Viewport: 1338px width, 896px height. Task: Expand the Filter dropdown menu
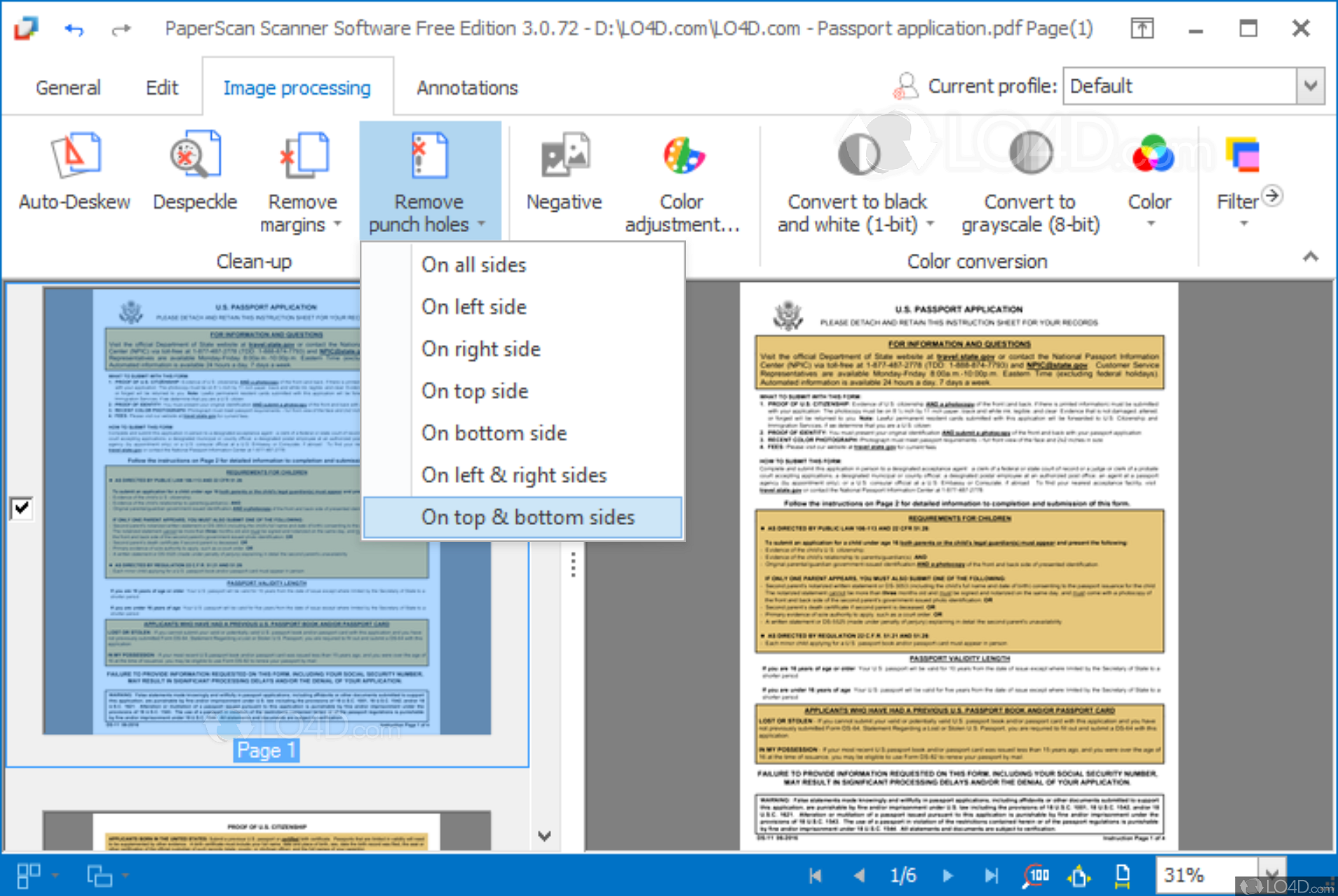point(1243,223)
